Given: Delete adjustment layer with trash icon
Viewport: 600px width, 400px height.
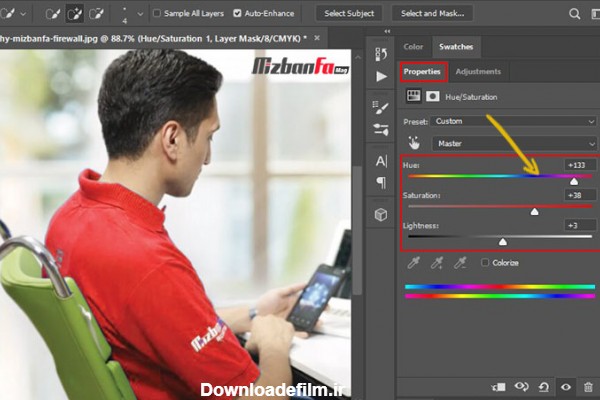Looking at the screenshot, I should point(589,387).
